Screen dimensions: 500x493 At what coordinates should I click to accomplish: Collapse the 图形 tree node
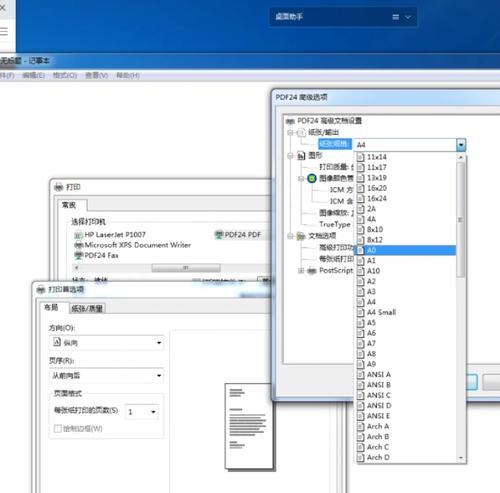pos(290,156)
